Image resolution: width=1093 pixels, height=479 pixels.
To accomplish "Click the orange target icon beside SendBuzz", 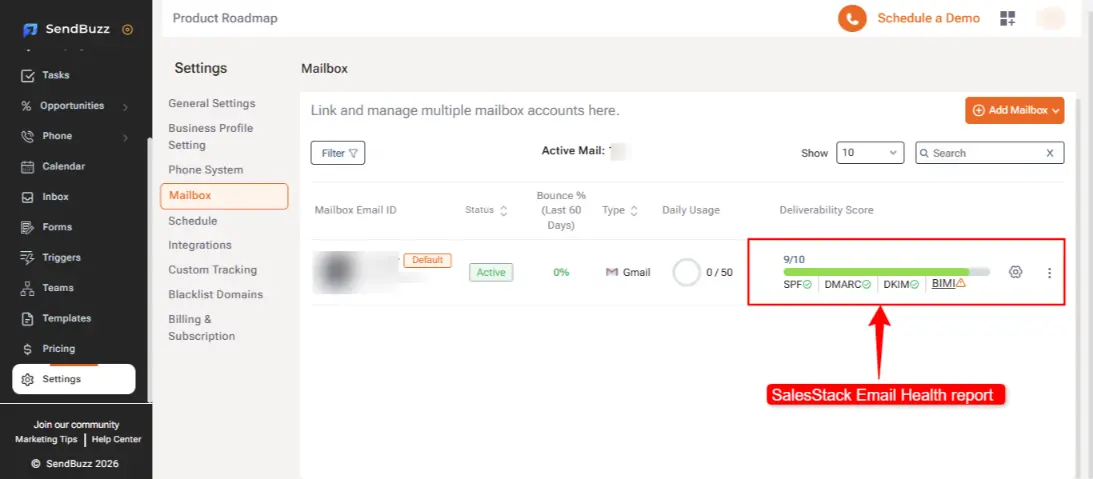I will 127,29.
